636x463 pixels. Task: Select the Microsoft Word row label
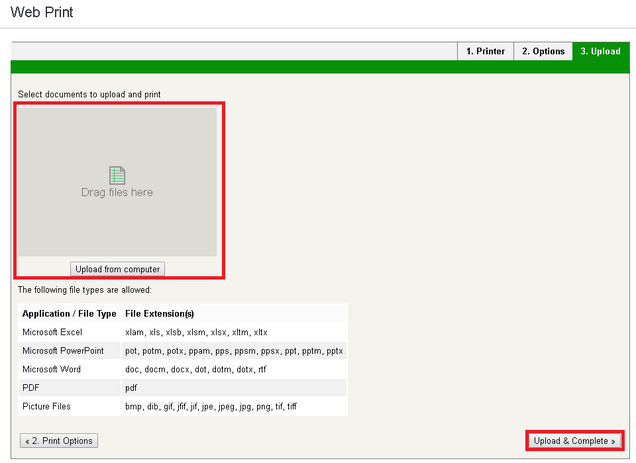[52, 369]
